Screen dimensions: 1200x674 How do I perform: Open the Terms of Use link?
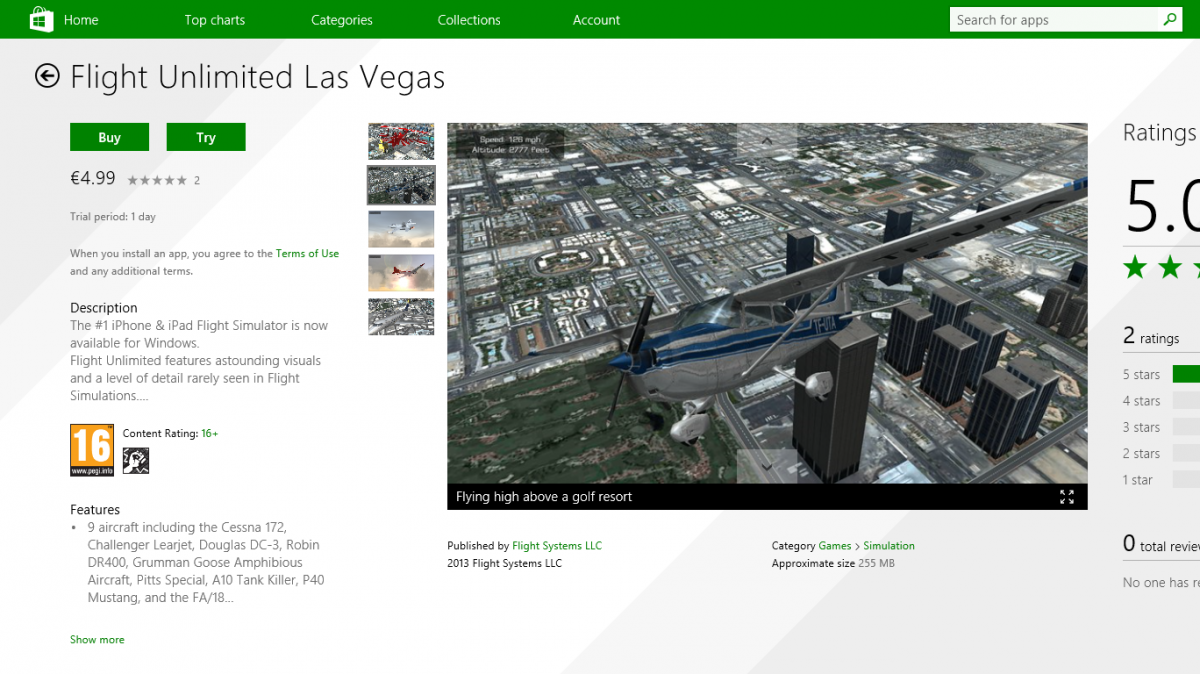click(307, 253)
